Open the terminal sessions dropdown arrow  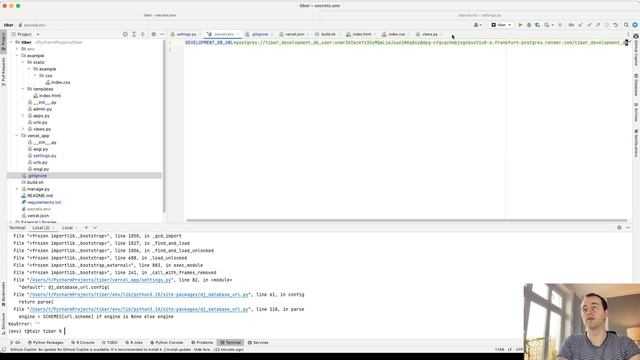point(95,227)
